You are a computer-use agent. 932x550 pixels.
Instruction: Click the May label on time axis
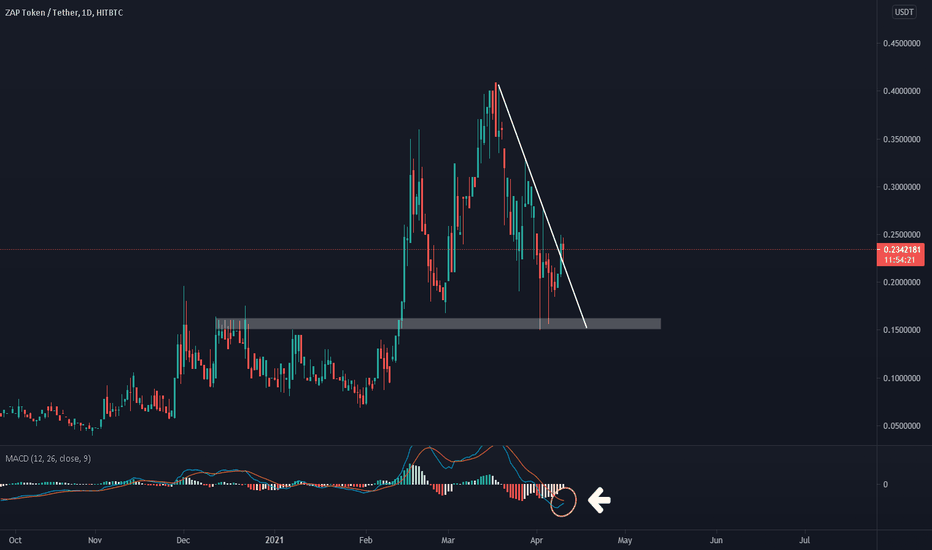click(625, 540)
